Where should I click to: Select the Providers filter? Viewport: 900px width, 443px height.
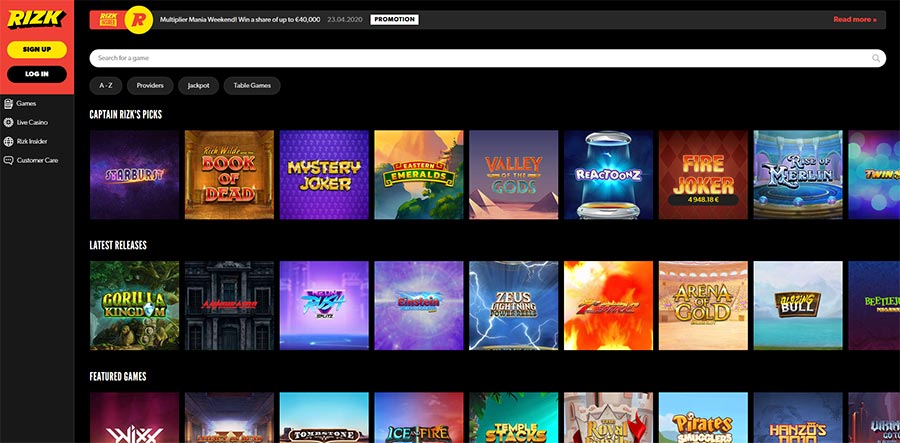pos(150,86)
